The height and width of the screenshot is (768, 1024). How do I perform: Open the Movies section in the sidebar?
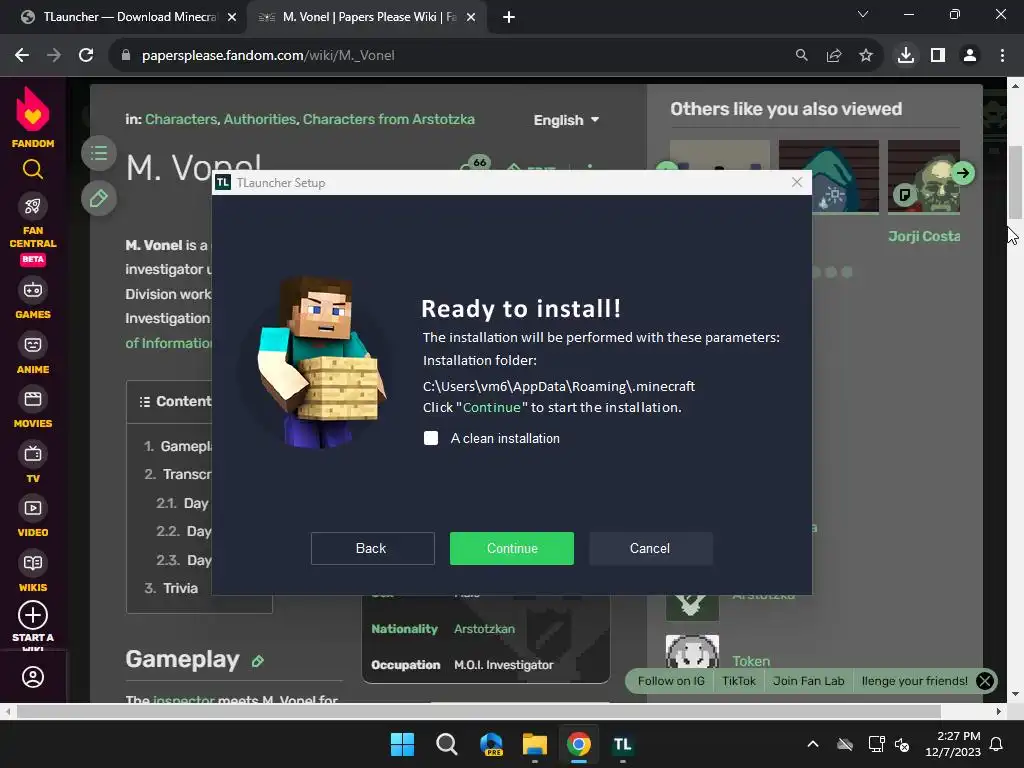[x=33, y=408]
